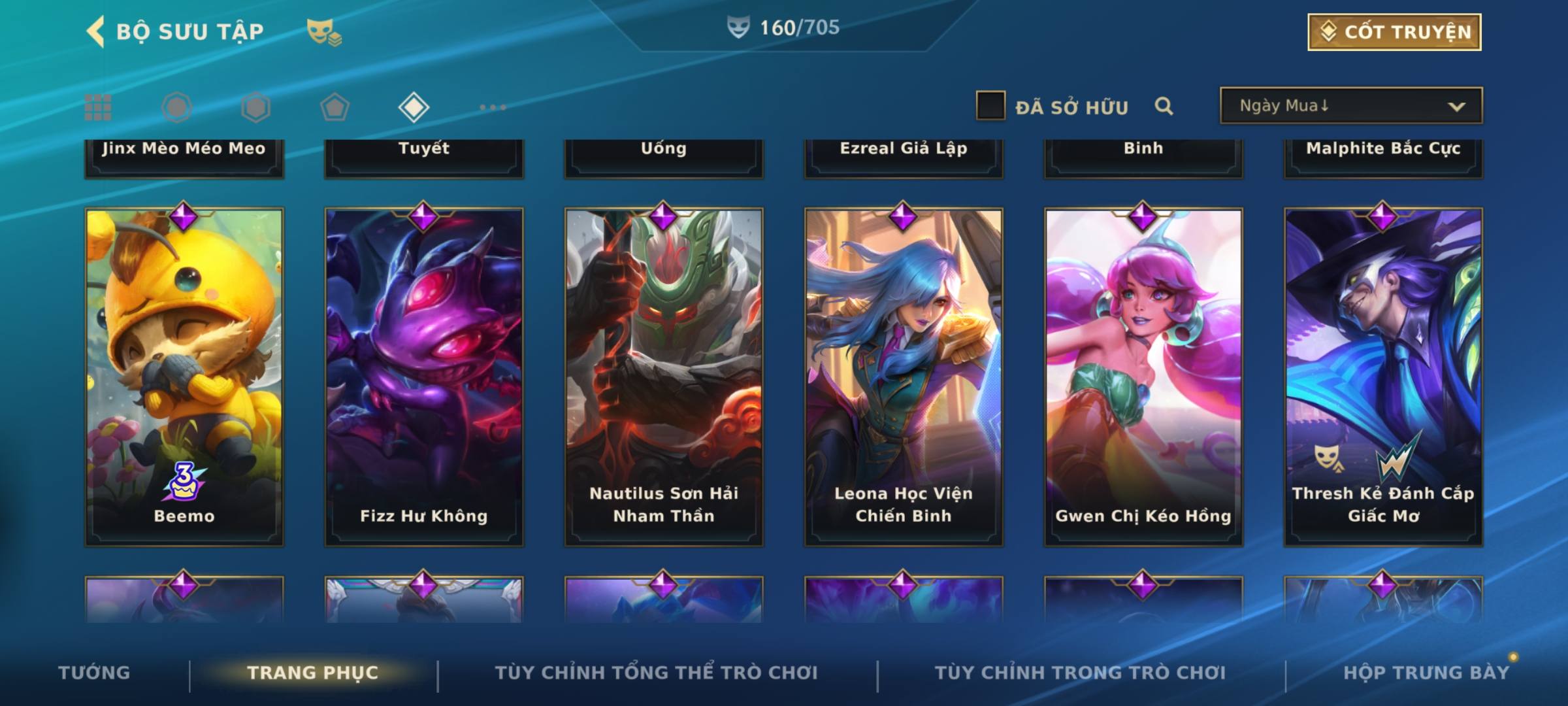The image size is (1568, 706).
Task: Click the Cốt Truyện button
Action: pos(1394,32)
